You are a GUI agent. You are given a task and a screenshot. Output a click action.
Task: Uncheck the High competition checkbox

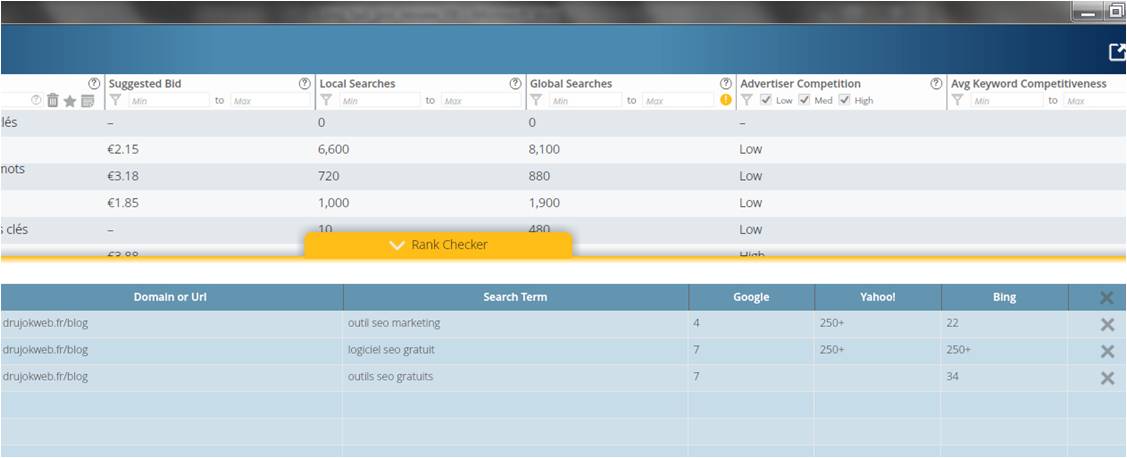point(845,100)
